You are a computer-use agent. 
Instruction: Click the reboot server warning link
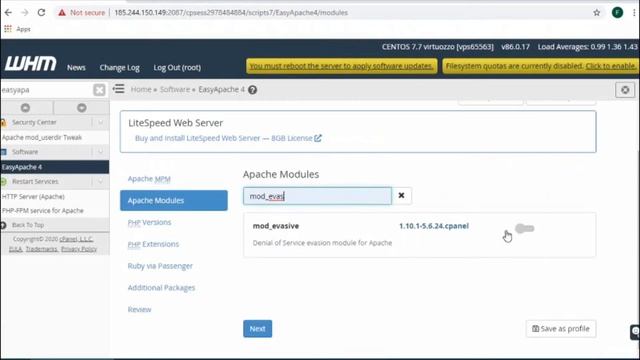click(x=341, y=66)
